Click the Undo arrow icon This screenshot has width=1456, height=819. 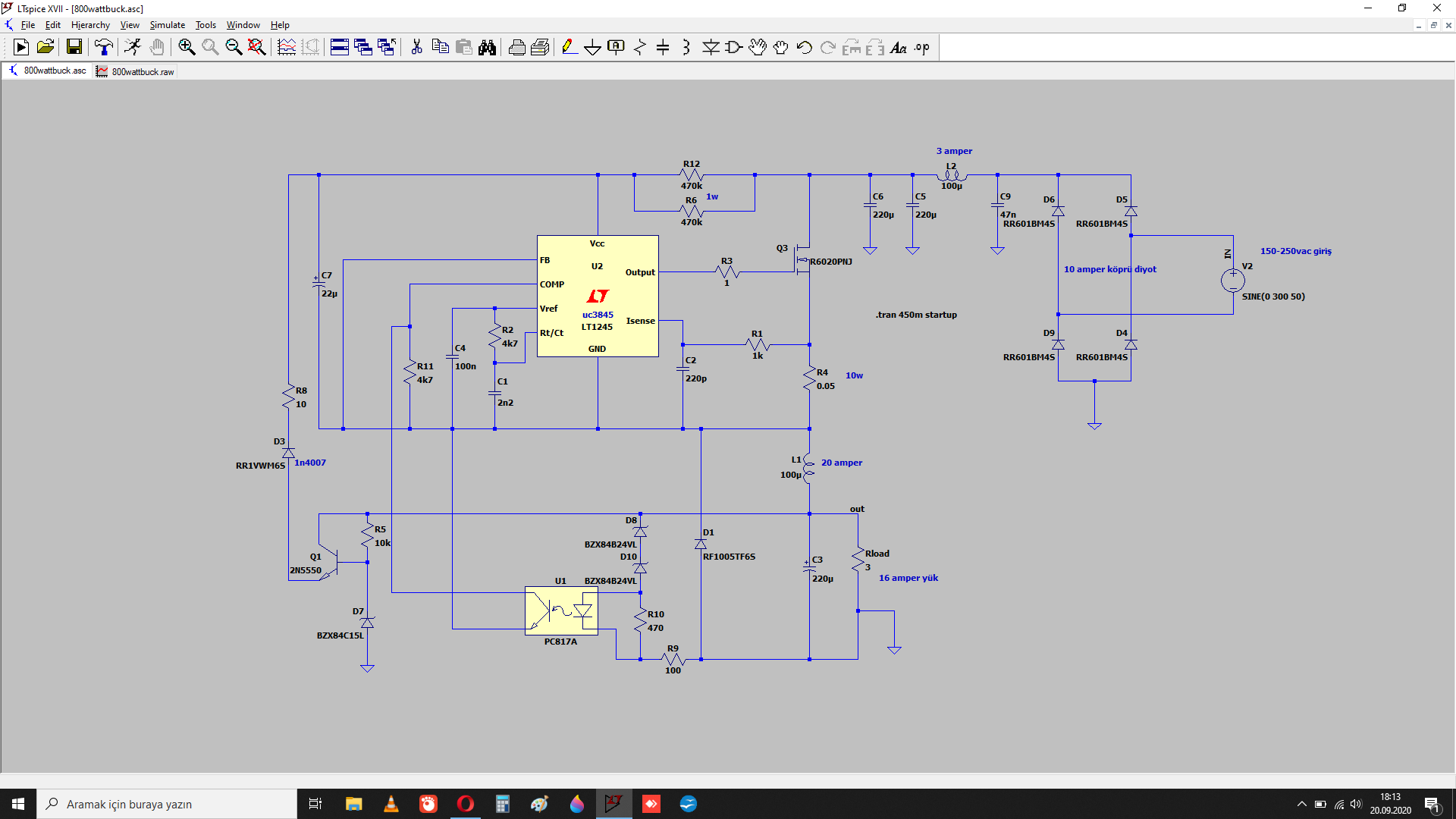point(804,47)
